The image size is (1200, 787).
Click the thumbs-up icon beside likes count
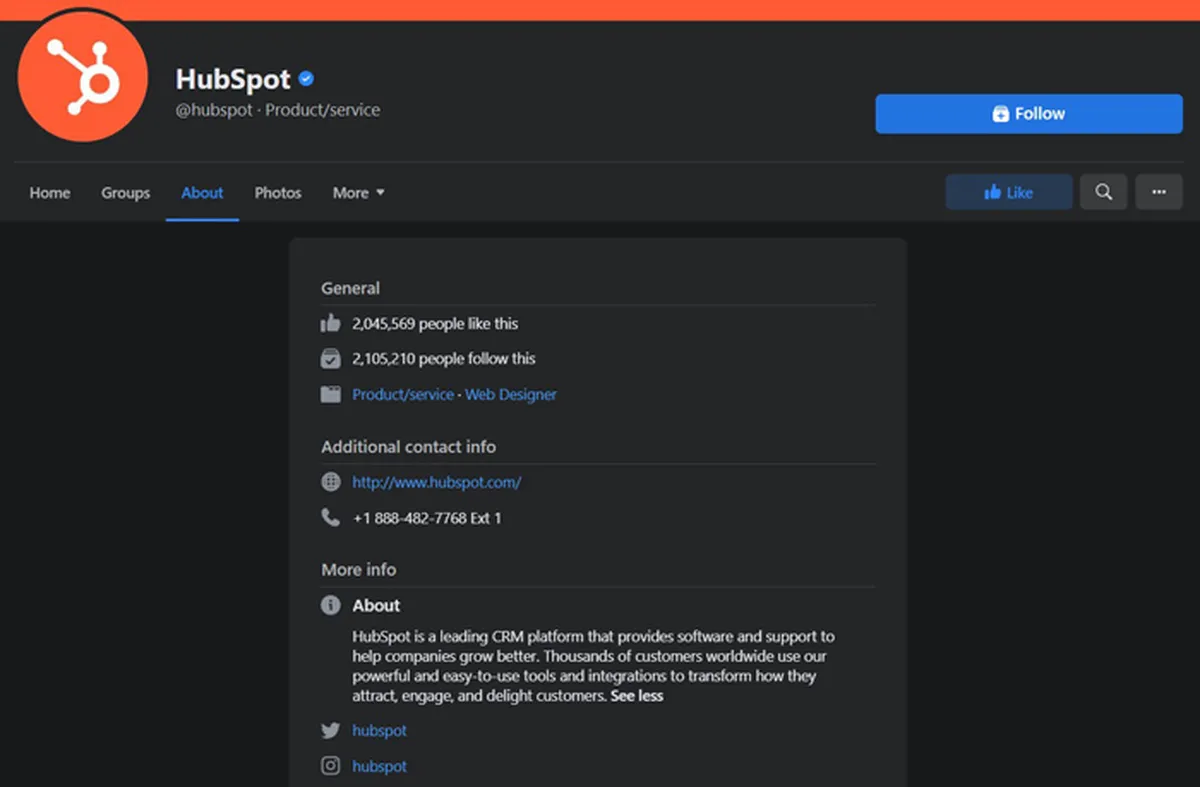(x=331, y=323)
